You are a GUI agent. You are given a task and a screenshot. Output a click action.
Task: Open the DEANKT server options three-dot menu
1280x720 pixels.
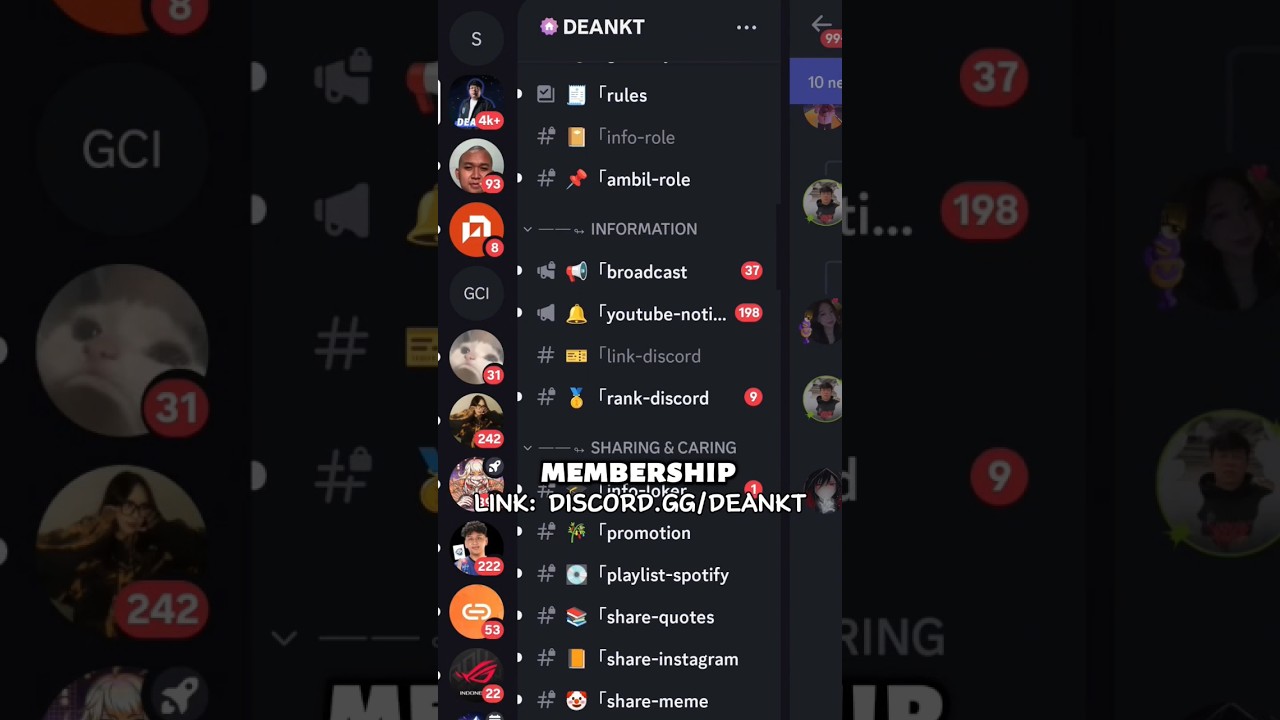[746, 28]
